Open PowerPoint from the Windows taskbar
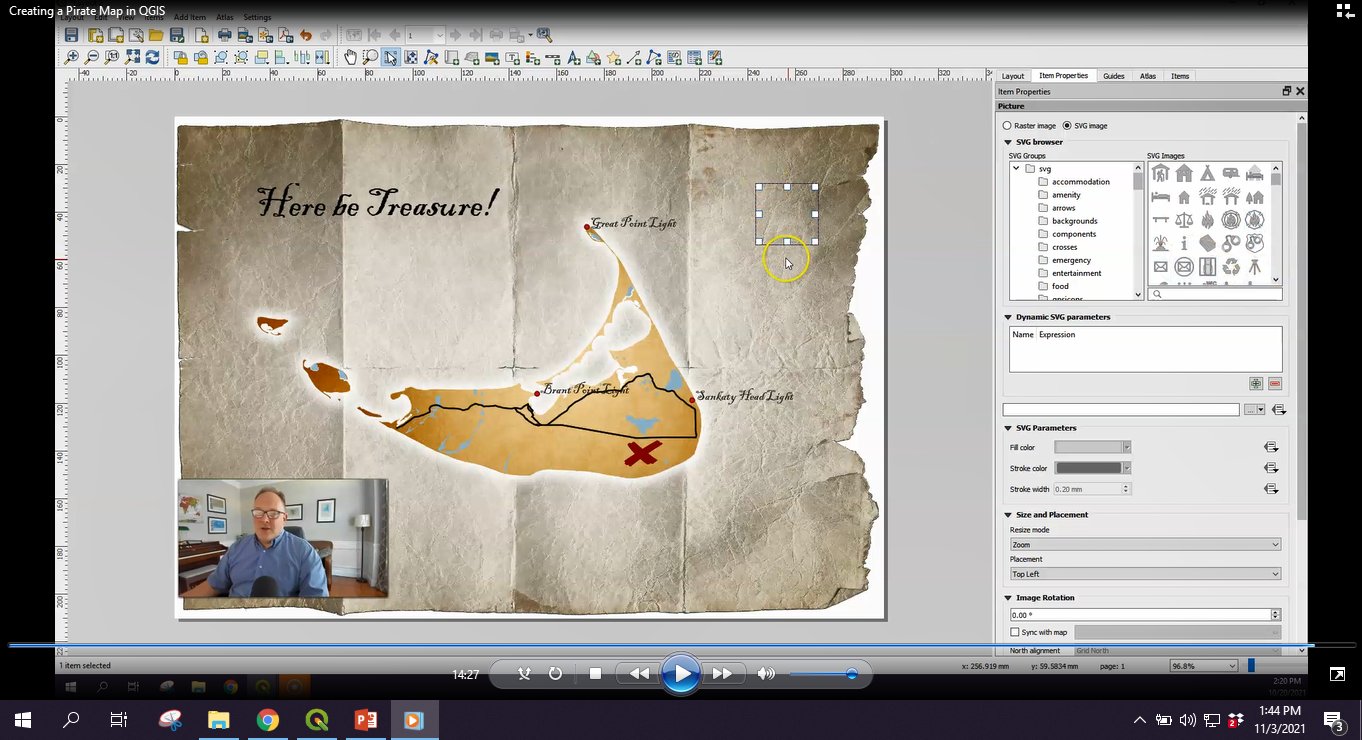This screenshot has width=1362, height=740. tap(364, 719)
